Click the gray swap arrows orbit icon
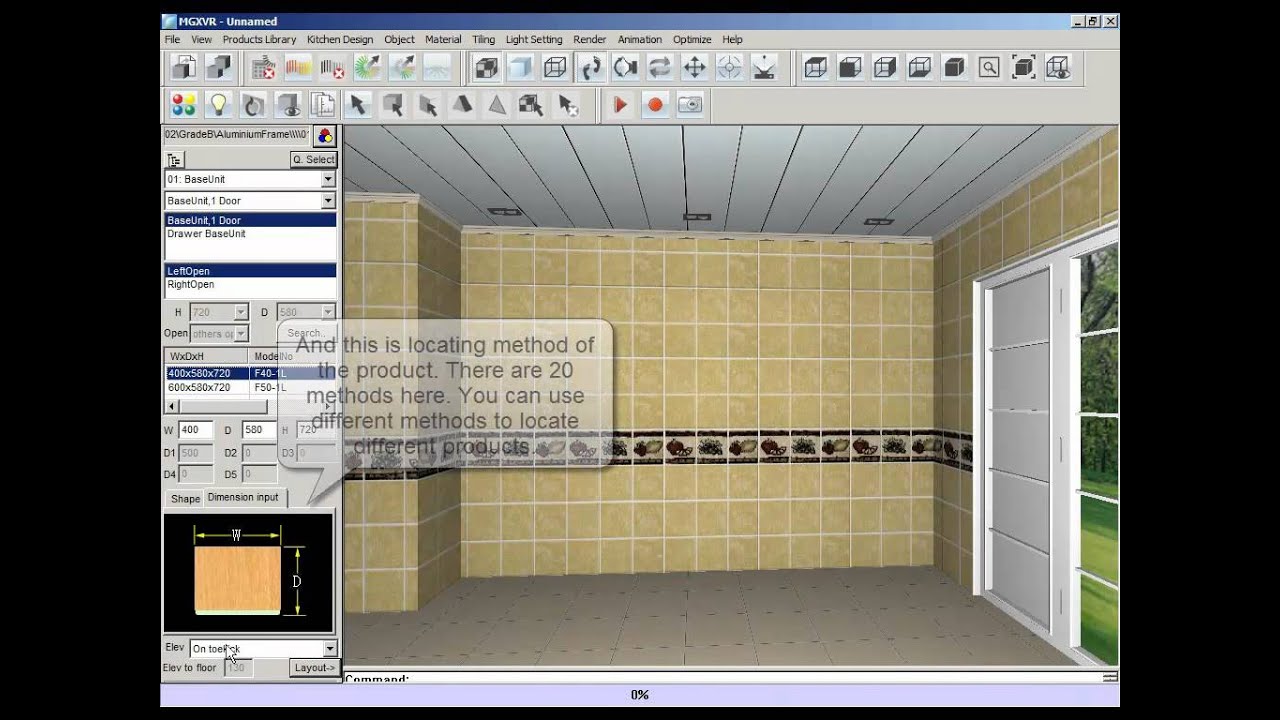The height and width of the screenshot is (720, 1280). 659,68
